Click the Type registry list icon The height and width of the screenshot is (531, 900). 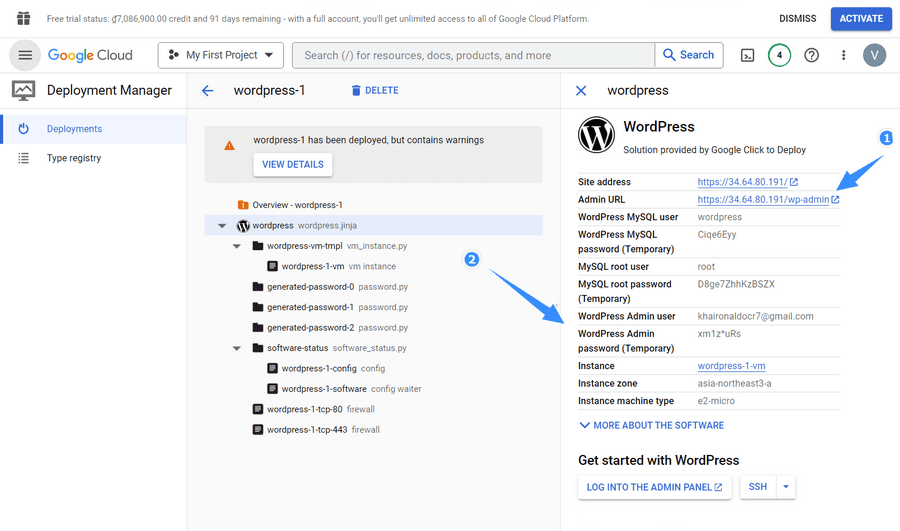[24, 158]
